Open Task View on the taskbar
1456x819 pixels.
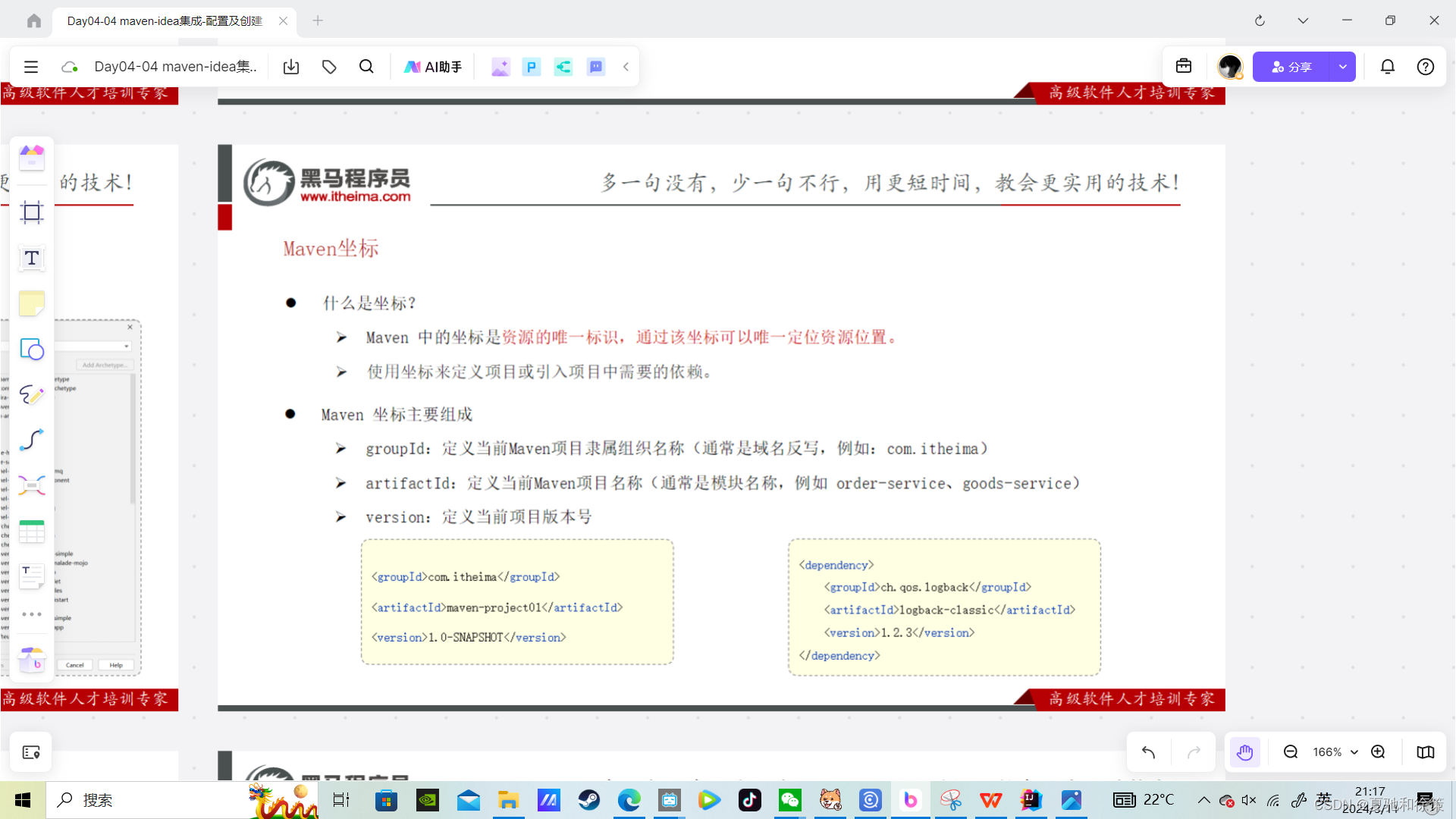[341, 800]
